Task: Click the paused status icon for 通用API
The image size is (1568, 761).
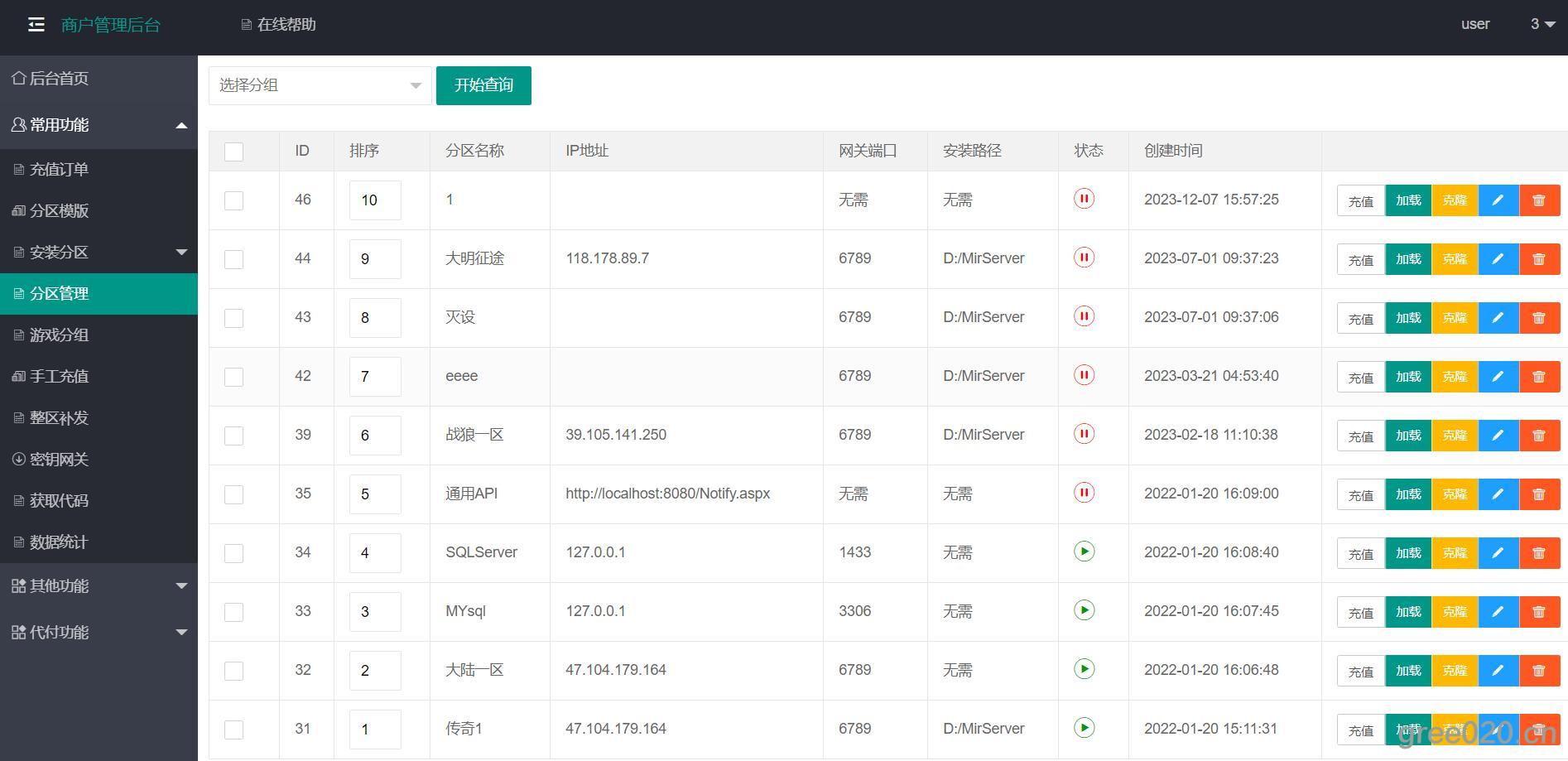Action: [x=1084, y=493]
